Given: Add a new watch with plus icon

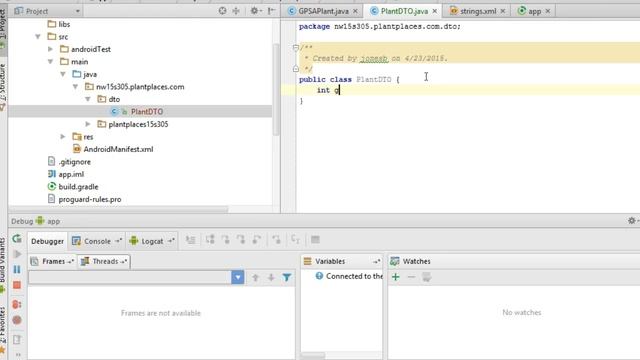Looking at the screenshot, I should (x=396, y=277).
